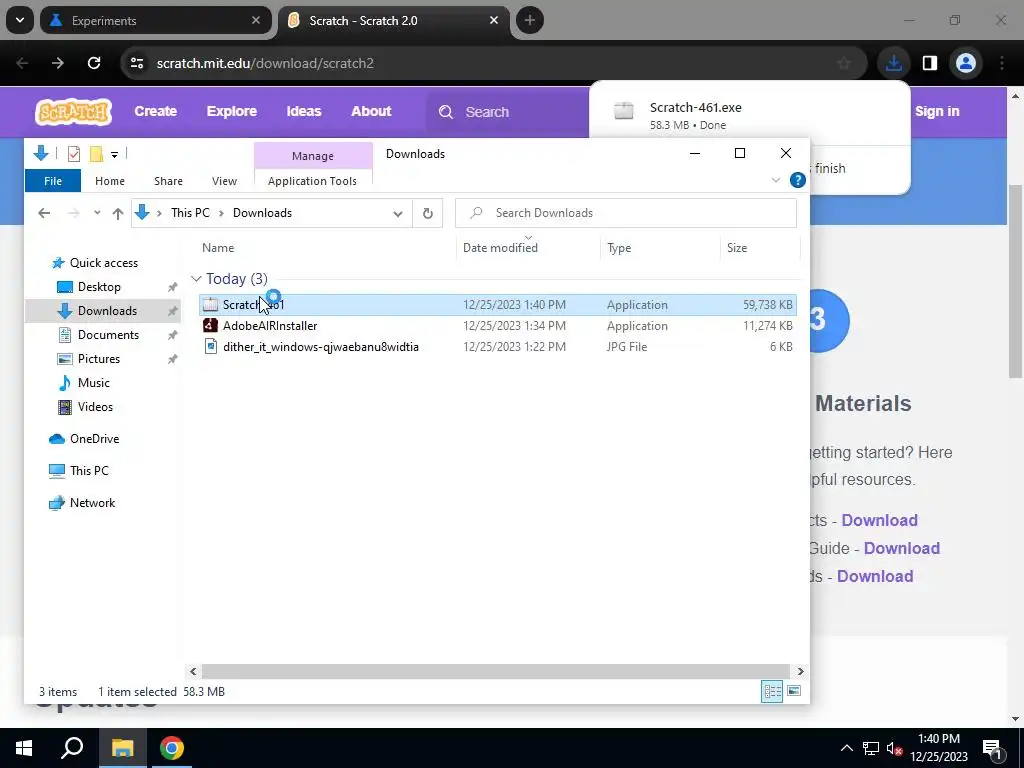Image resolution: width=1024 pixels, height=768 pixels.
Task: Click New folder icon in title bar
Action: 96,154
